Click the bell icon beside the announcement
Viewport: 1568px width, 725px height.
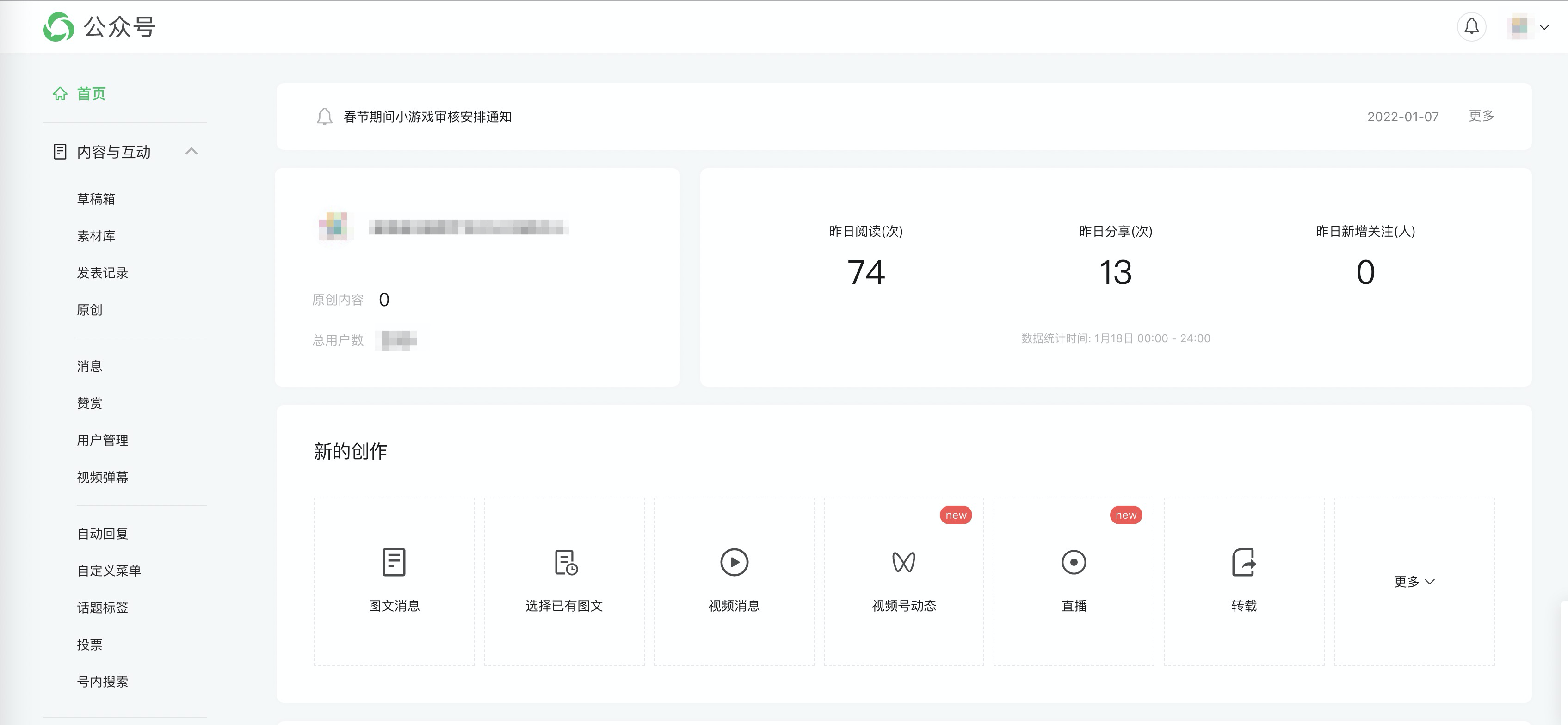point(324,116)
